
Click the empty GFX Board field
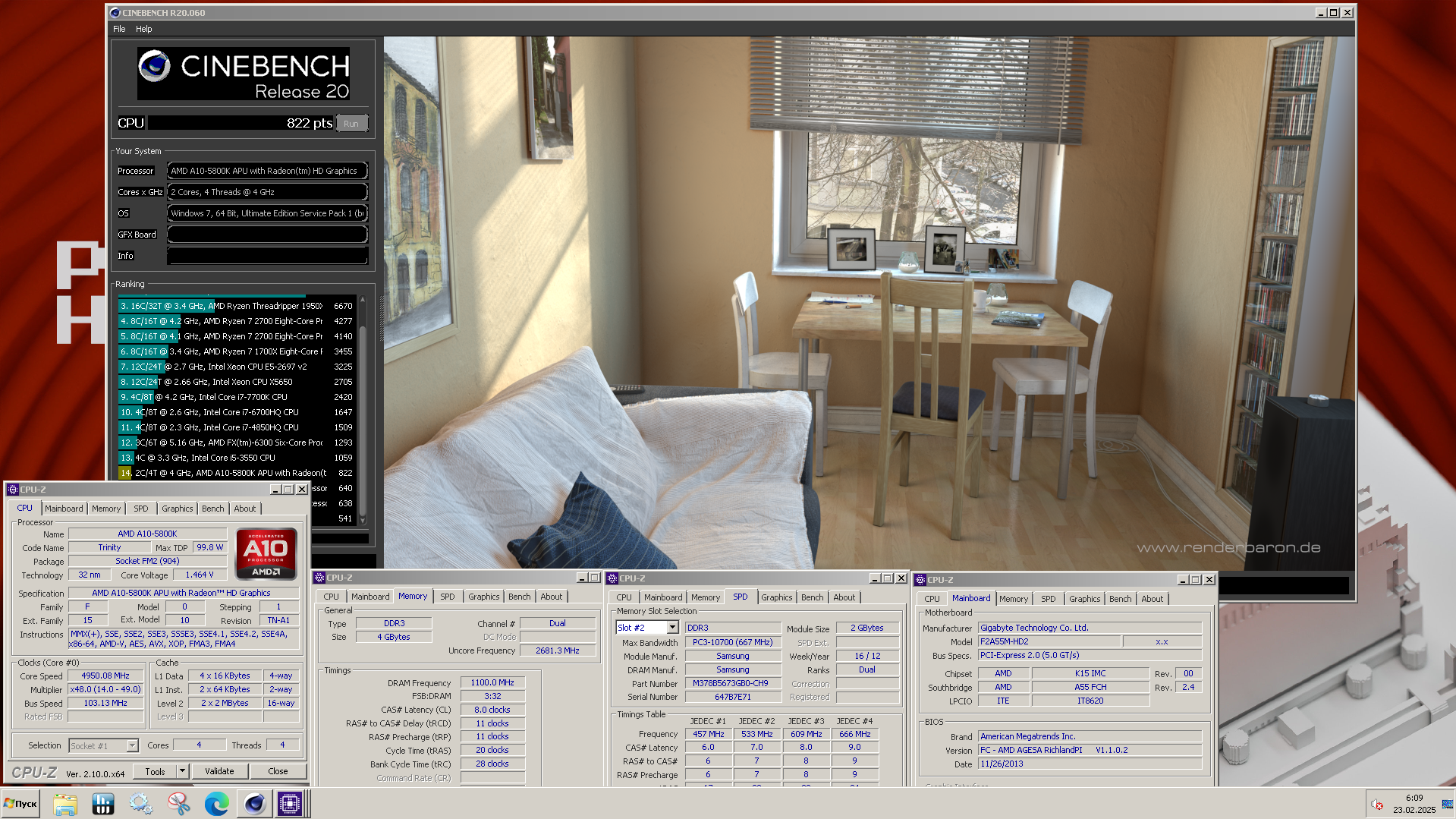point(267,235)
